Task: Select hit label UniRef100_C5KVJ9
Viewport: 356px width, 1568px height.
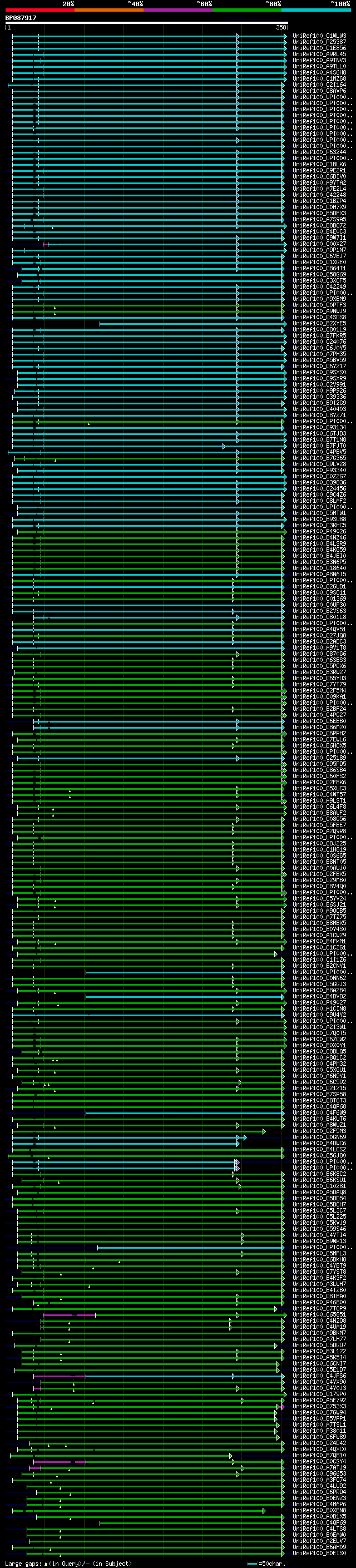Action: pyautogui.click(x=319, y=1222)
